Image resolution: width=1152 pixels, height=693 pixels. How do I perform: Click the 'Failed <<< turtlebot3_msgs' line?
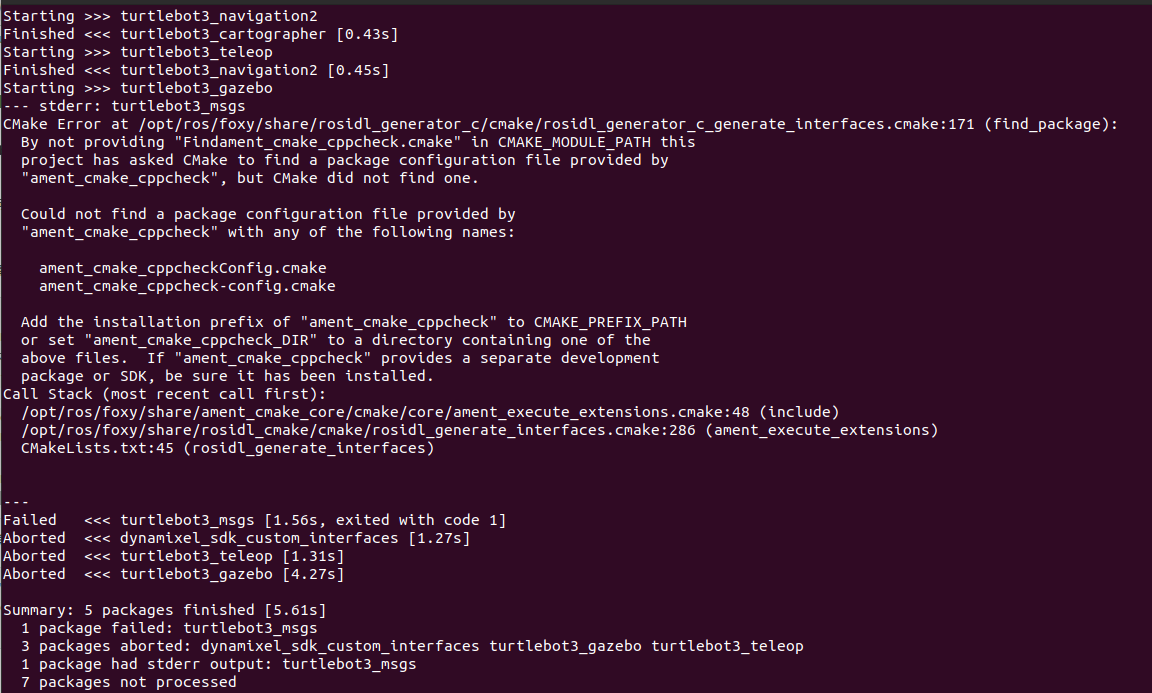tap(255, 520)
